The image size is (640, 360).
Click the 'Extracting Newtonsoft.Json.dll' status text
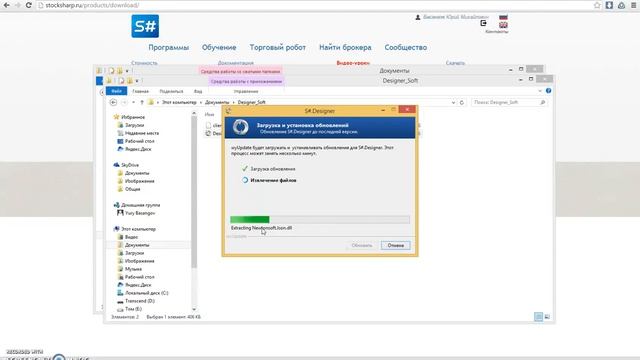click(261, 228)
